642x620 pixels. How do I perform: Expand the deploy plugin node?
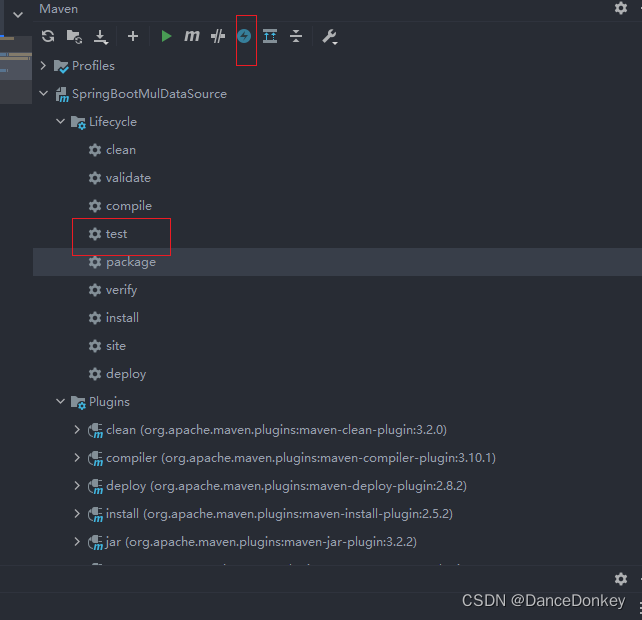point(77,485)
